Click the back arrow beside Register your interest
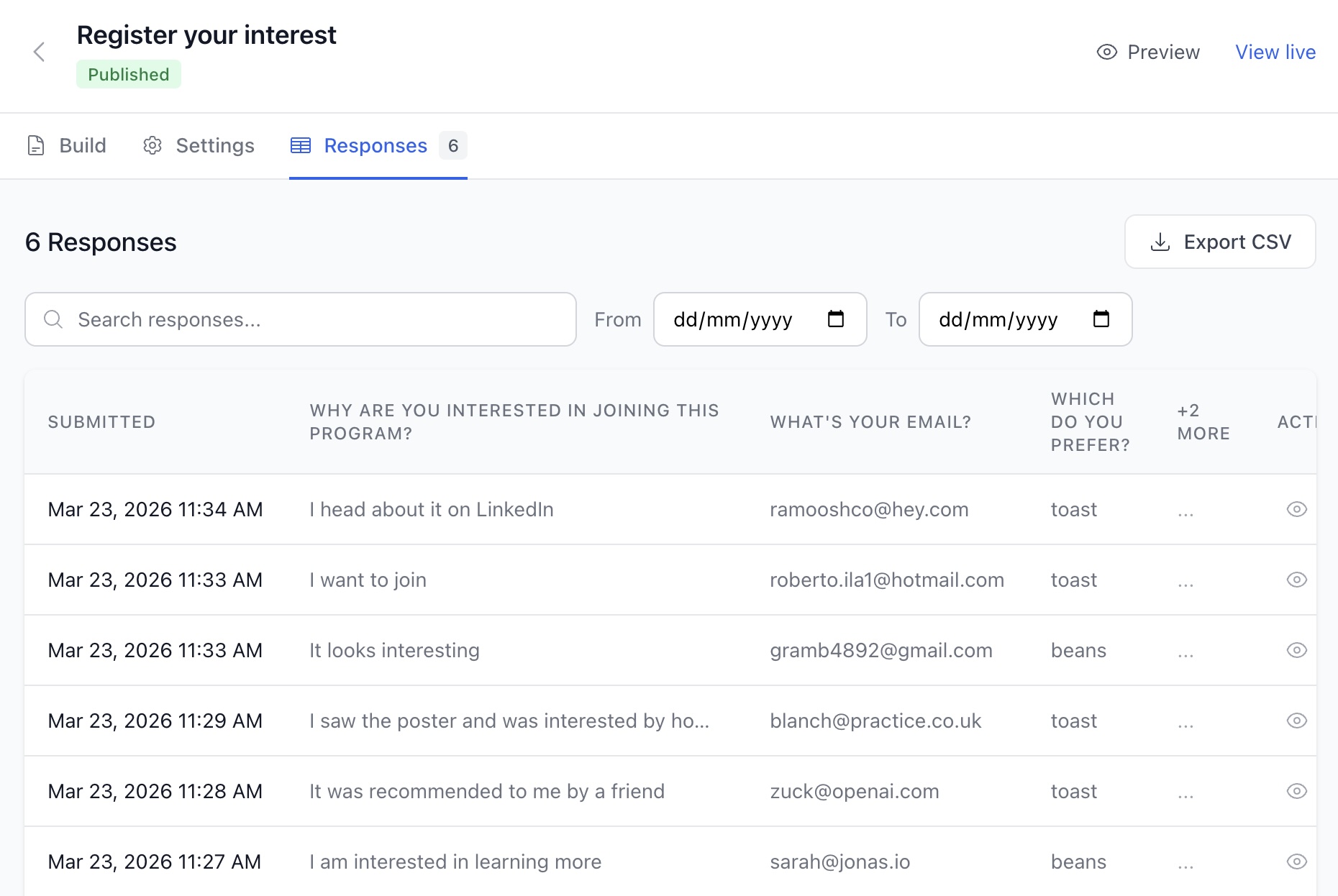 40,52
